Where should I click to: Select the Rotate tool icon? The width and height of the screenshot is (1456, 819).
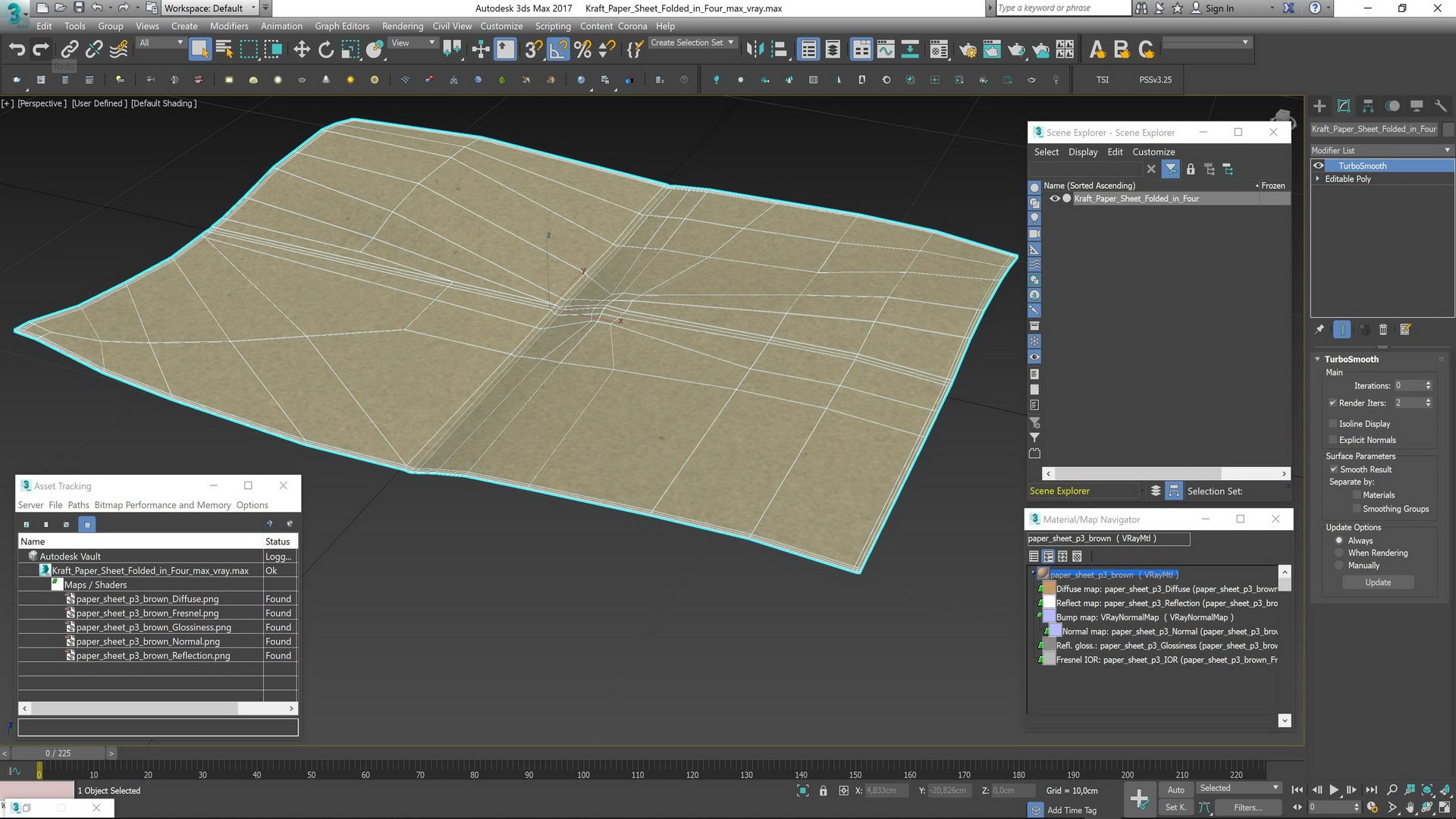(326, 50)
